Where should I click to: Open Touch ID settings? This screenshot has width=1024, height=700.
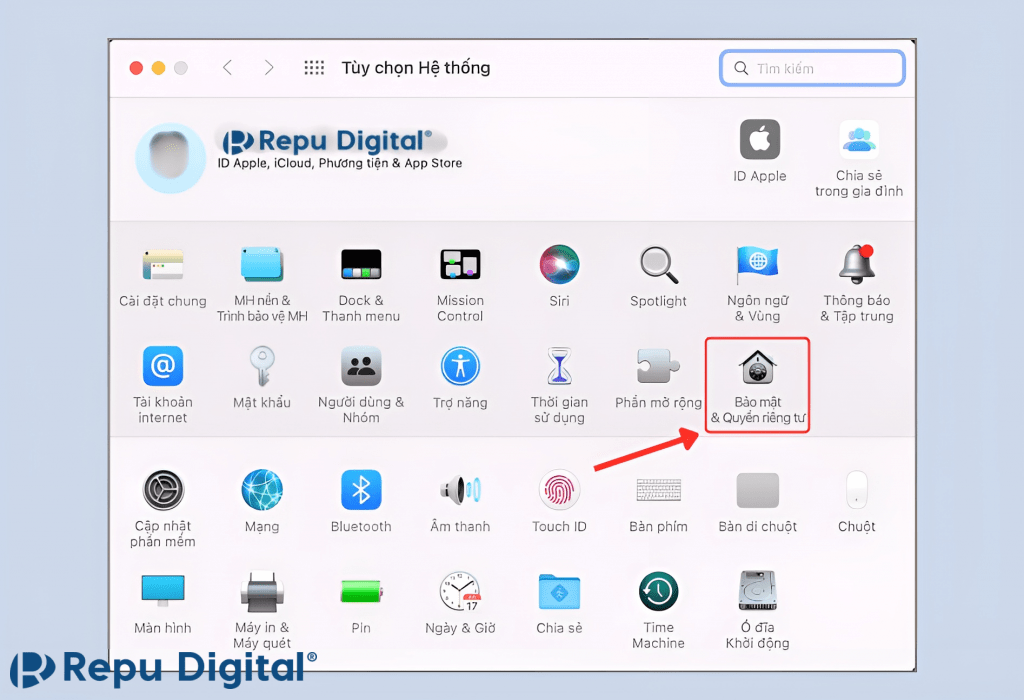pyautogui.click(x=559, y=490)
